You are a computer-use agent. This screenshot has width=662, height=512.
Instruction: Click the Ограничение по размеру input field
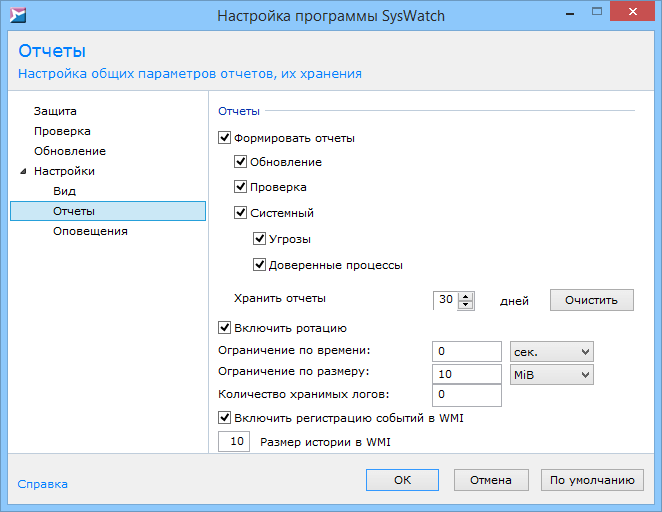pos(467,374)
